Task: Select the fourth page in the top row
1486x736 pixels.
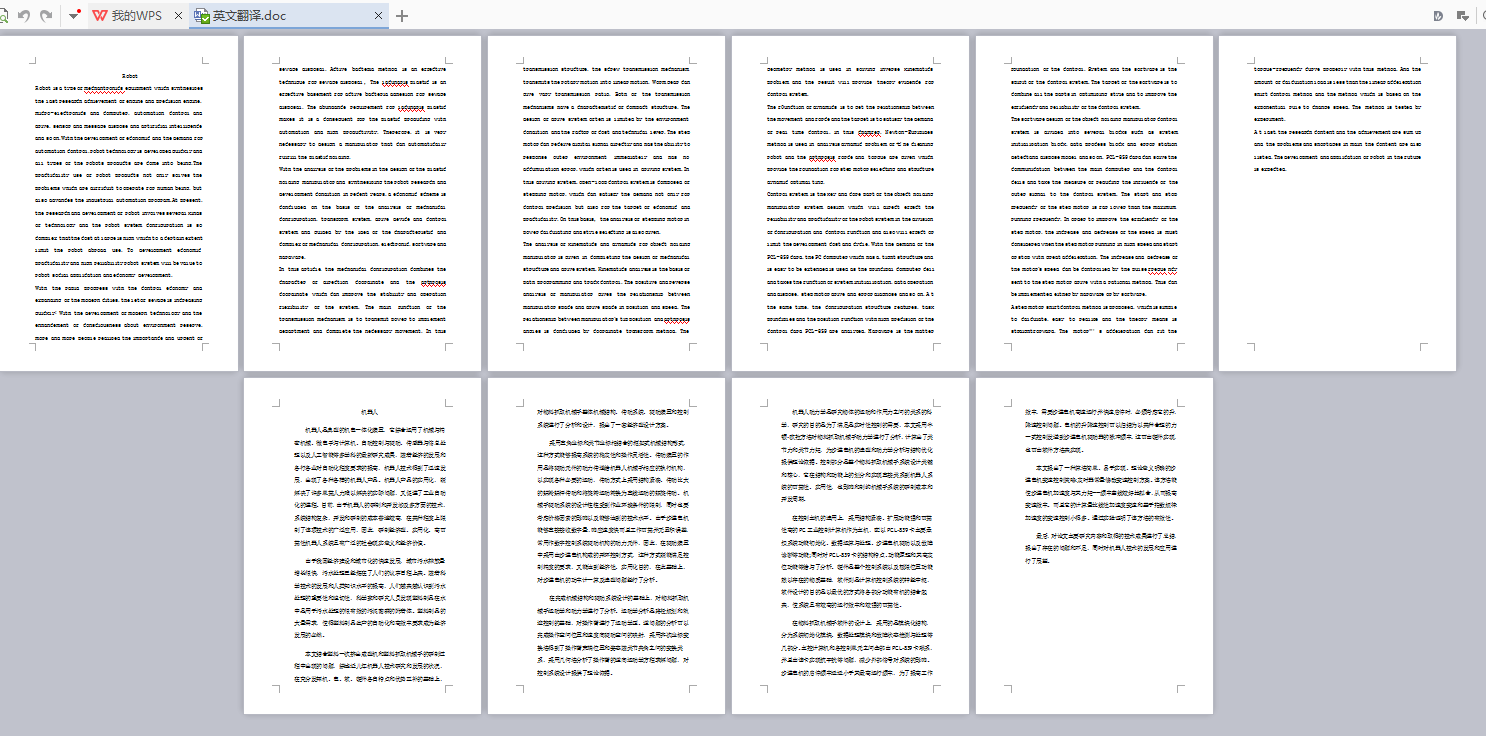Action: (850, 204)
